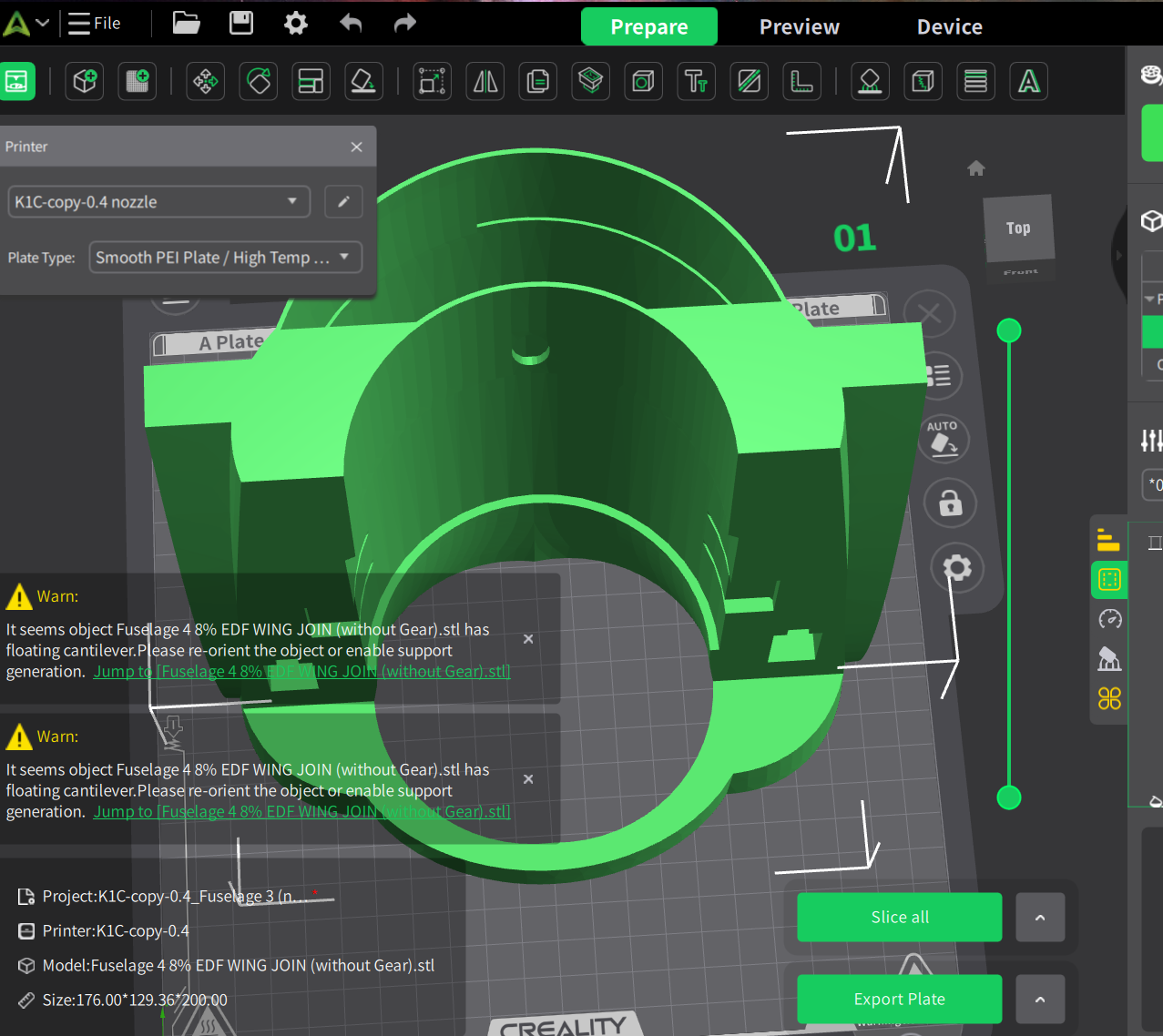Screen dimensions: 1163x1036
Task: Click the save project floppy icon
Action: click(x=241, y=23)
